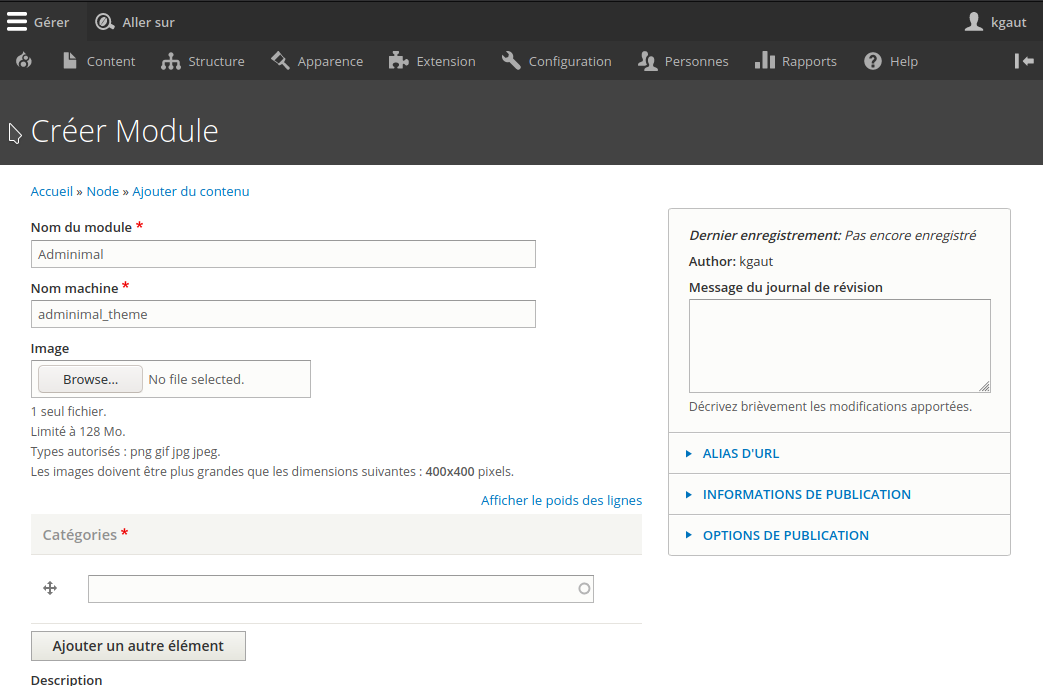Click the Afficher le poids des lignes link

pyautogui.click(x=561, y=500)
